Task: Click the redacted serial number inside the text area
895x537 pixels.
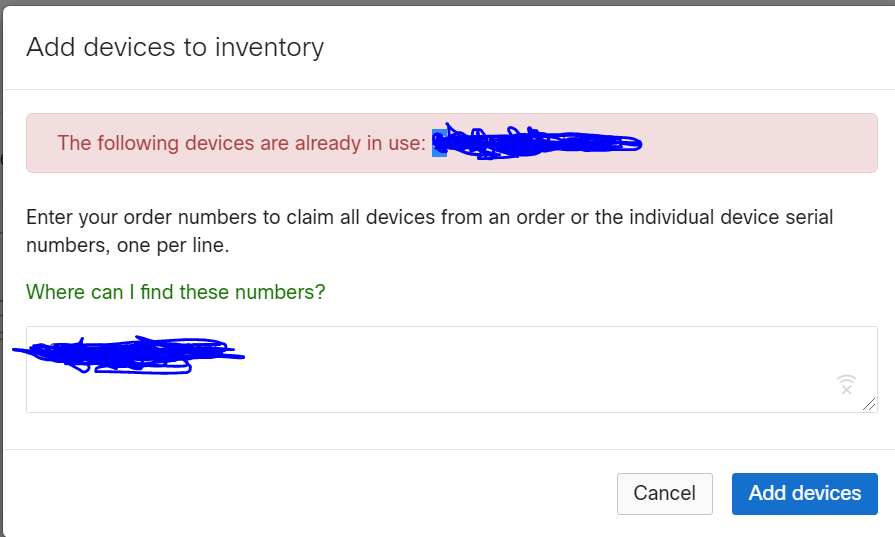Action: tap(128, 355)
